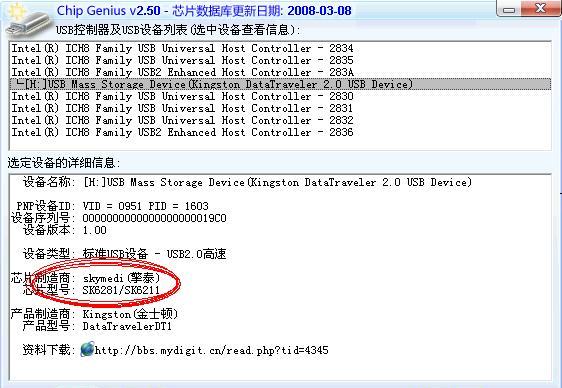
Task: Minimize the Chip Genius window
Action: 509,9
